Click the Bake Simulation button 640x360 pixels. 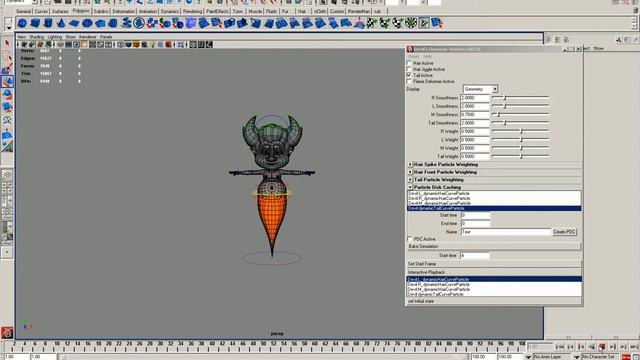coord(493,247)
